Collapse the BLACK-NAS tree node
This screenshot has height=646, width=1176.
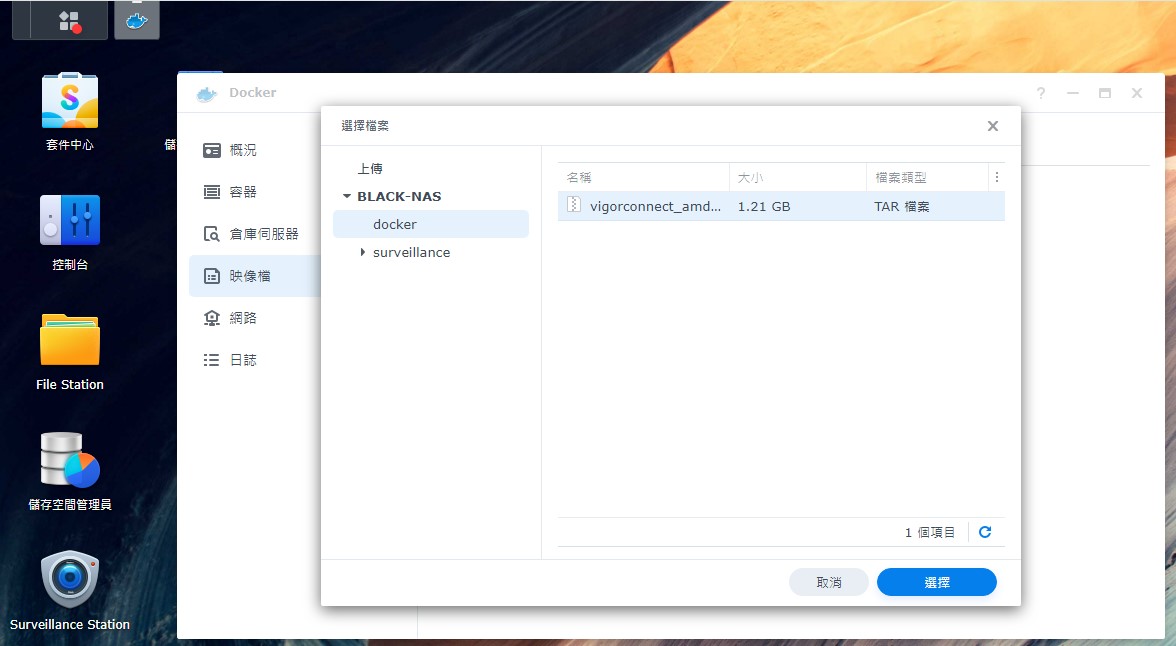pyautogui.click(x=347, y=197)
